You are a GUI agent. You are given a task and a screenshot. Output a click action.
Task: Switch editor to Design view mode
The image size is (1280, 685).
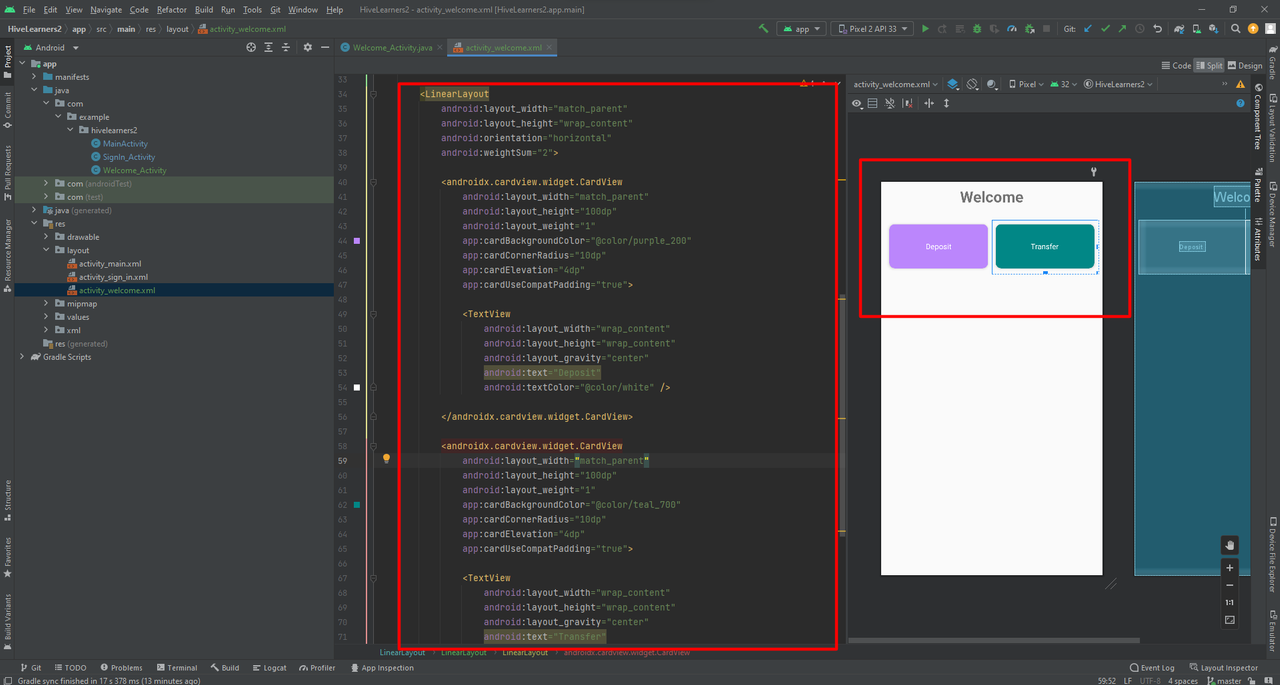[1245, 66]
